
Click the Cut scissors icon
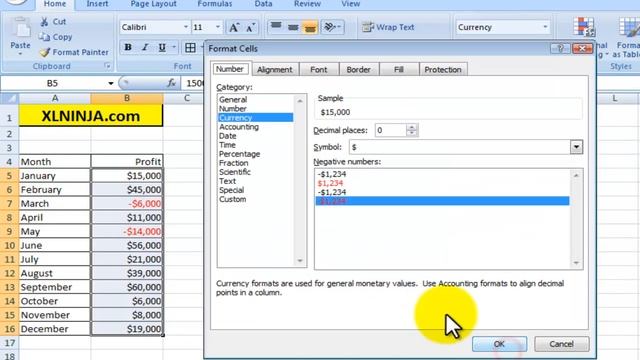(x=44, y=22)
